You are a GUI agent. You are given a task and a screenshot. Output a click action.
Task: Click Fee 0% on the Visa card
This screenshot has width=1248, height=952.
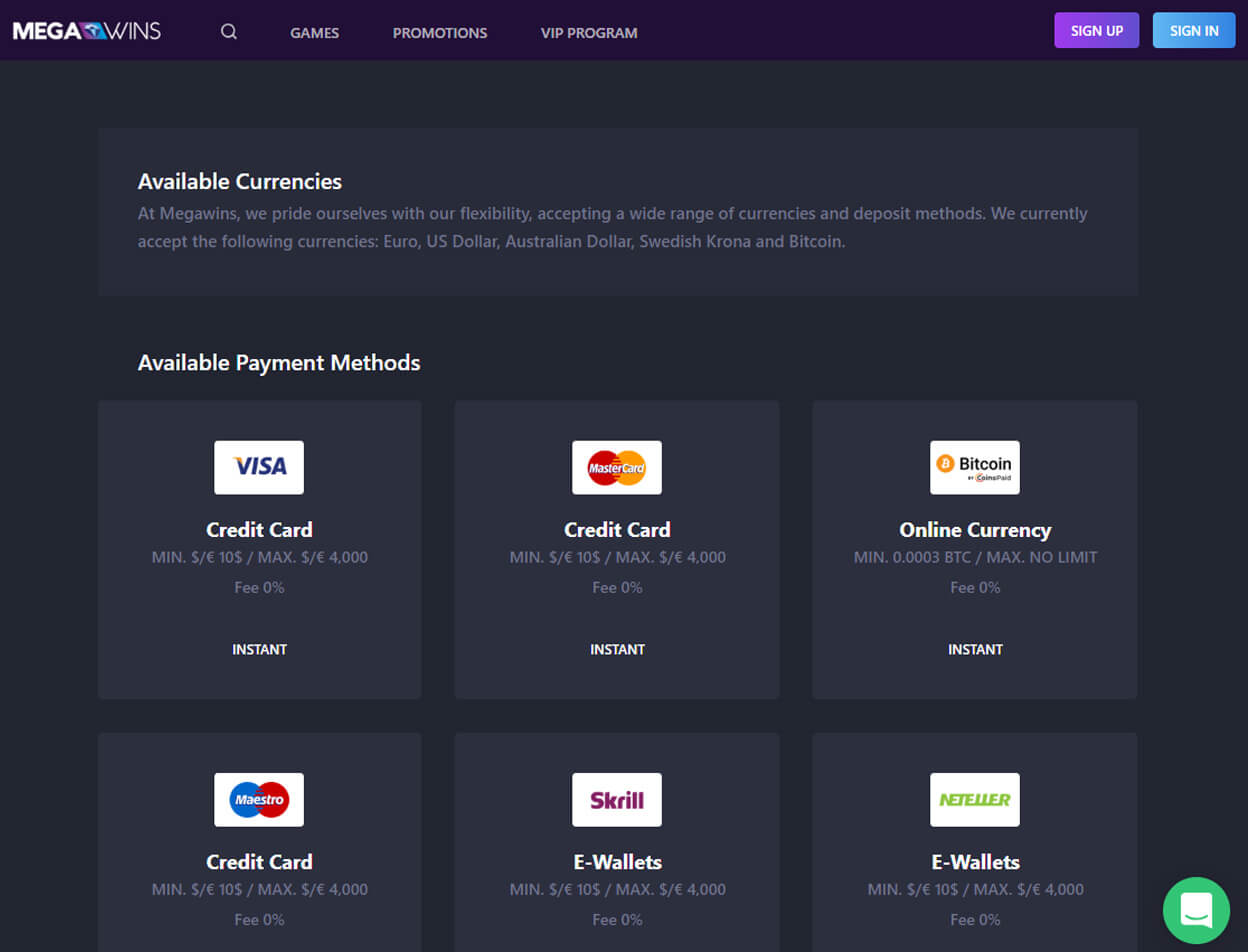click(x=259, y=587)
